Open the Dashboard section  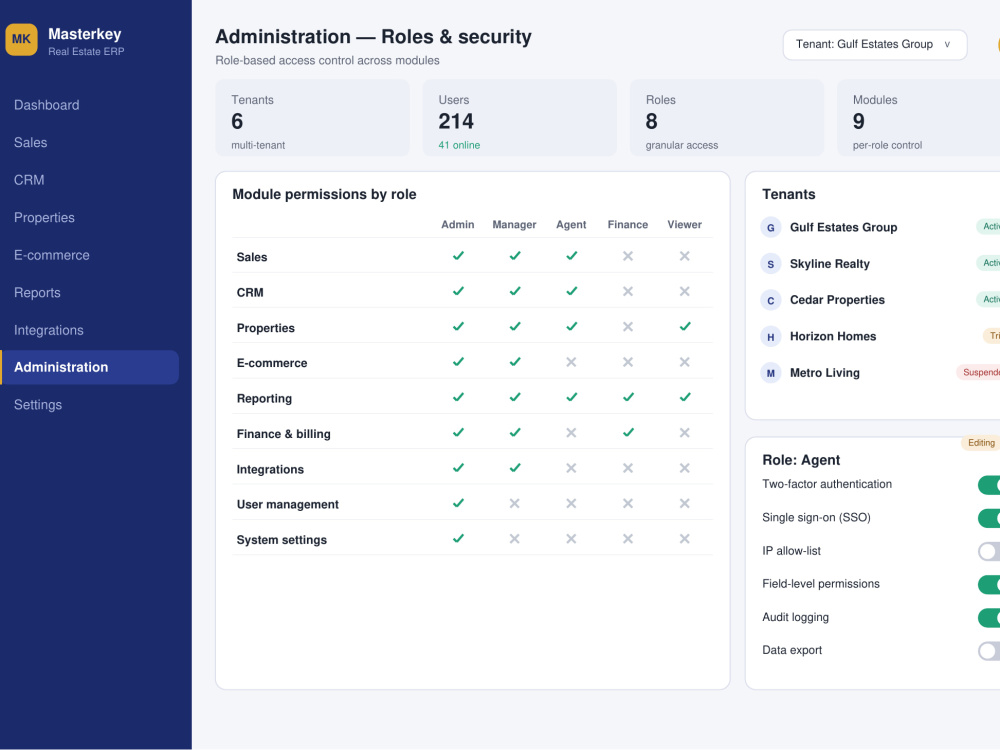[47, 105]
